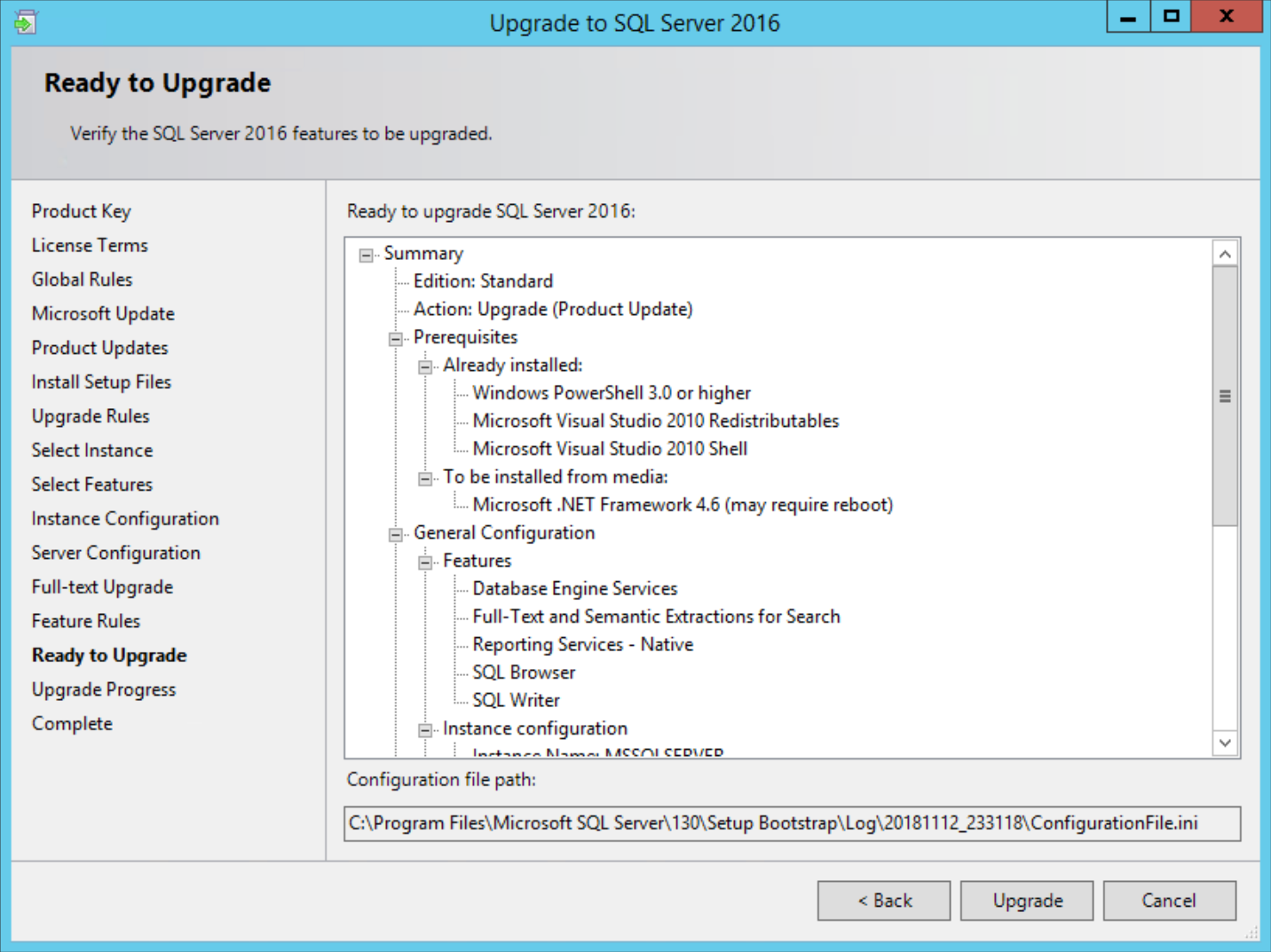1271x952 pixels.
Task: Click the Upgrade button
Action: pos(1027,901)
